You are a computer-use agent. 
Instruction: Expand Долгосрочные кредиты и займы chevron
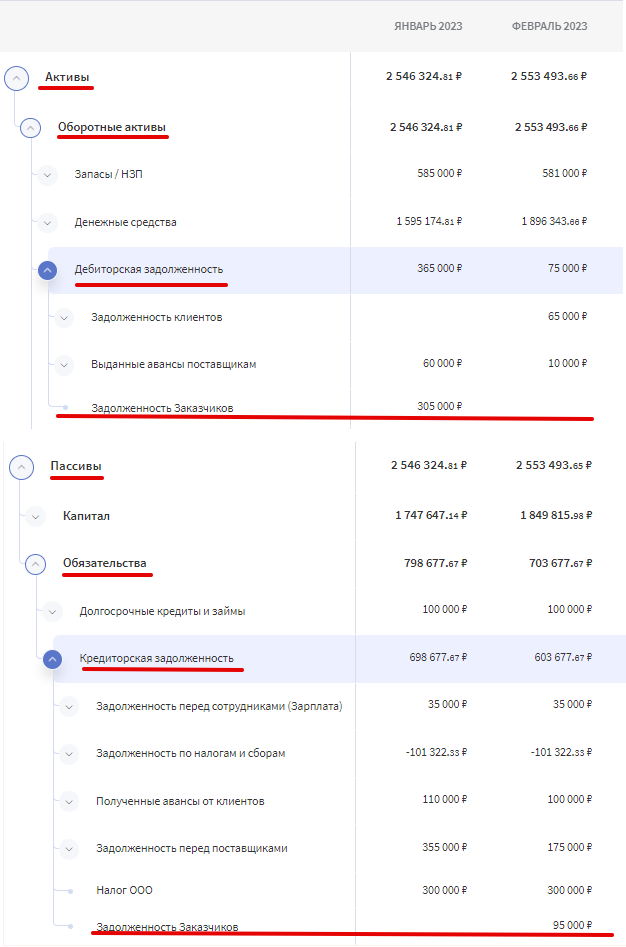pyautogui.click(x=53, y=612)
